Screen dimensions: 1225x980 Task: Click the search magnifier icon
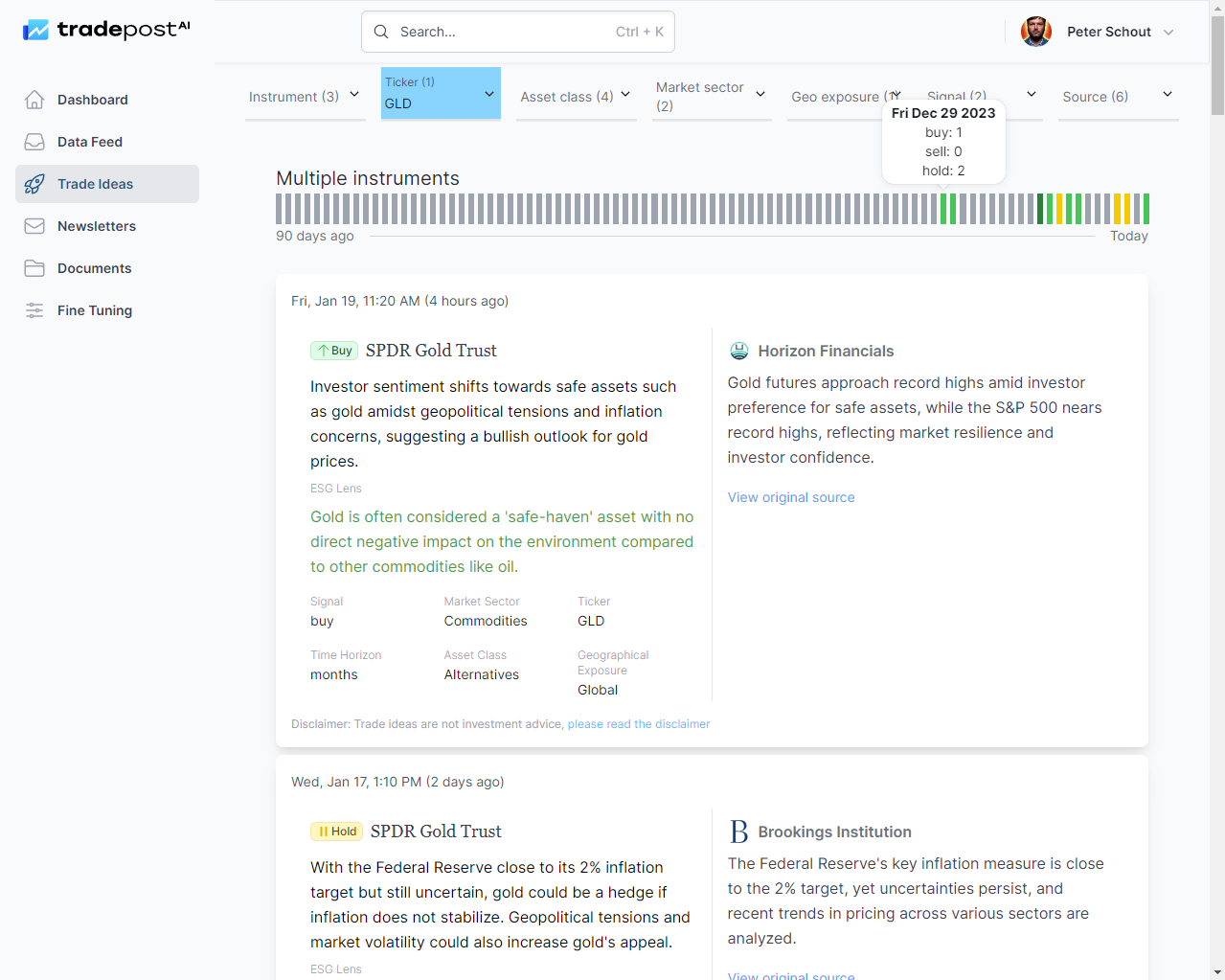pos(381,31)
